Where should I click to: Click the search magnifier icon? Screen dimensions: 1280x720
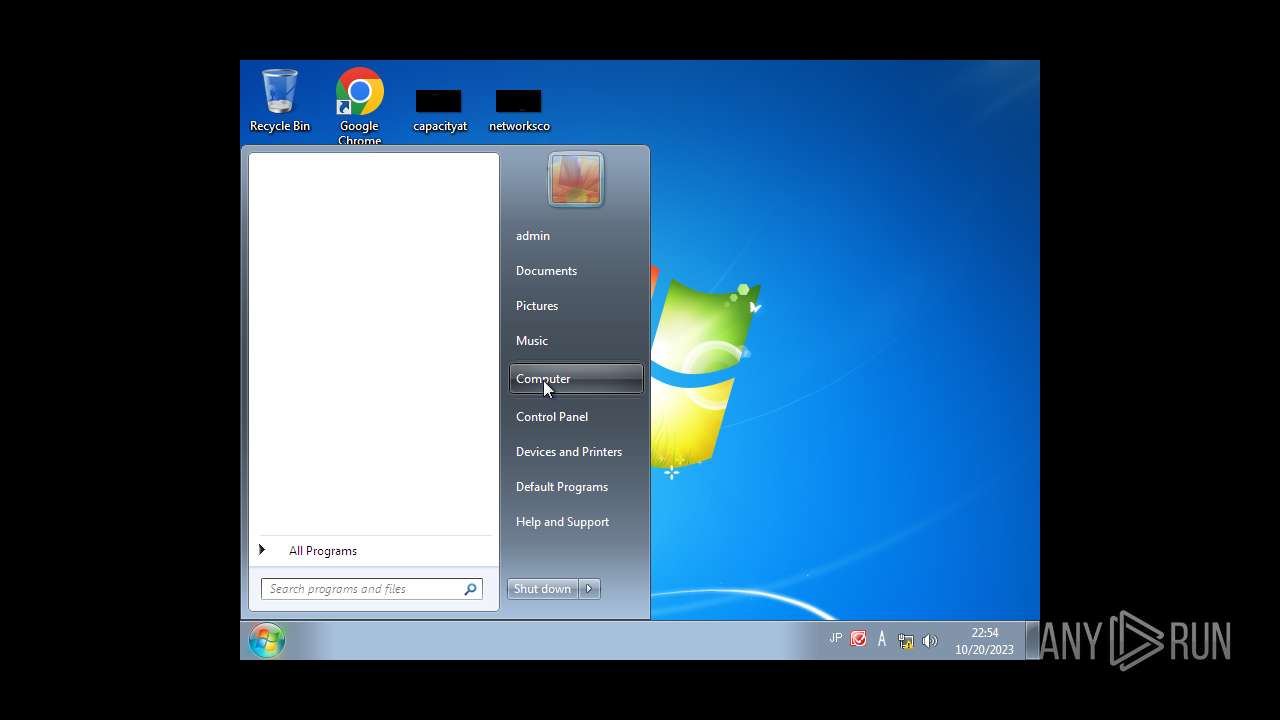470,589
